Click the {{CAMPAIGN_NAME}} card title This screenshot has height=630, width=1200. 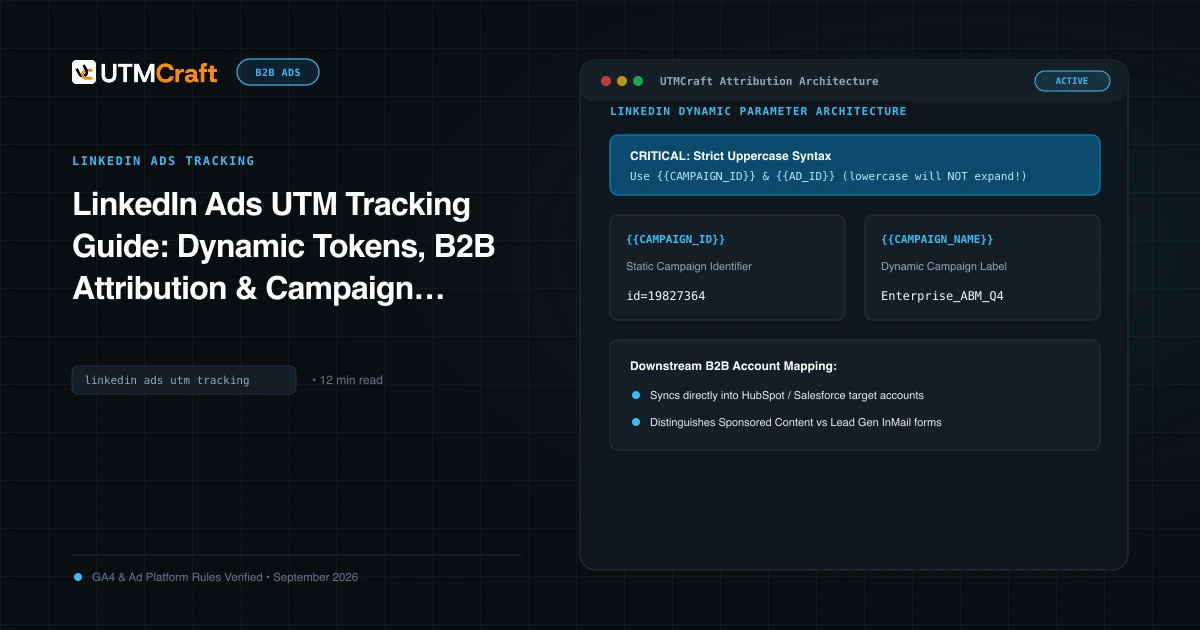937,240
